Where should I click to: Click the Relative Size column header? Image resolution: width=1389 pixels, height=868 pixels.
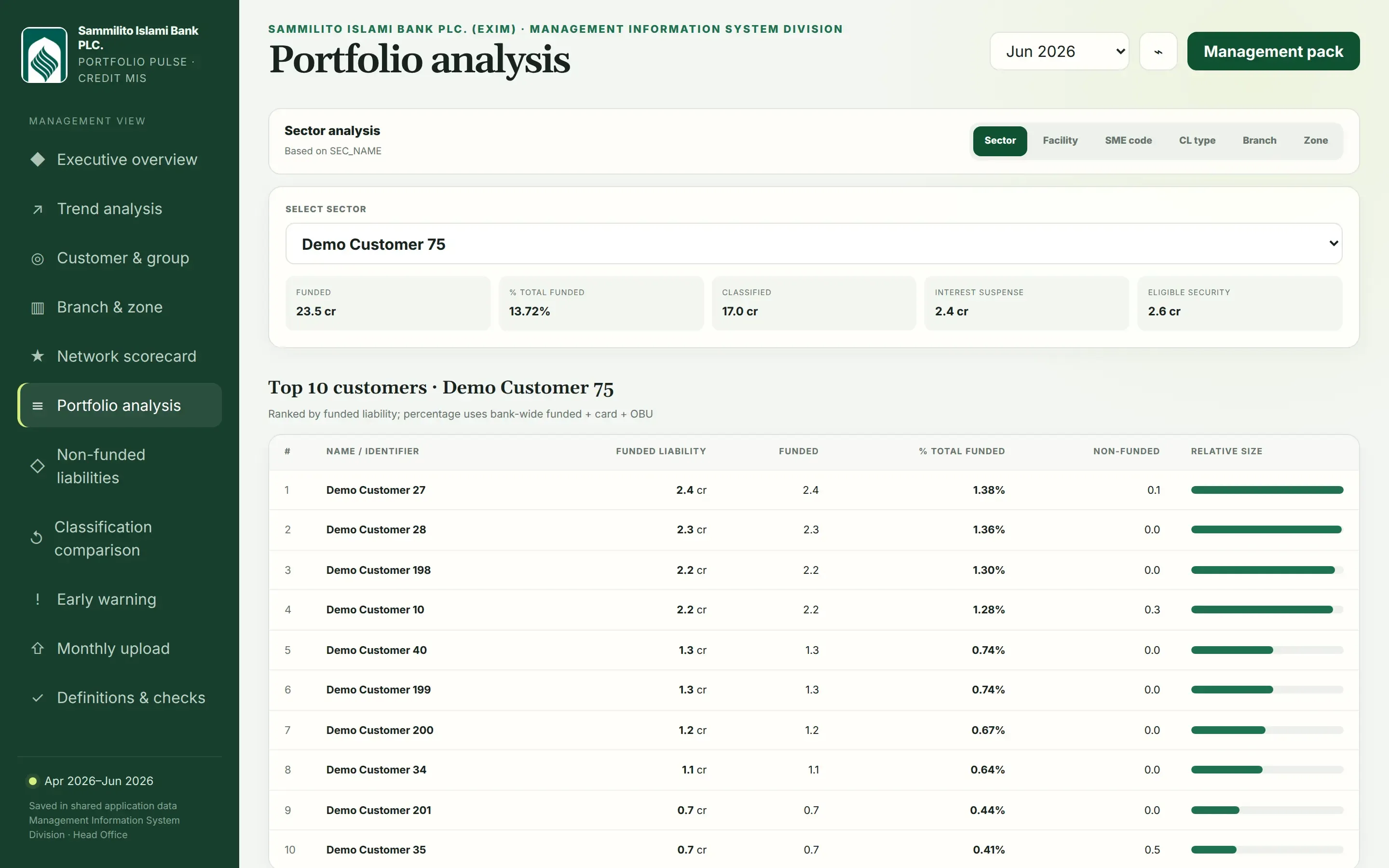pos(1226,451)
